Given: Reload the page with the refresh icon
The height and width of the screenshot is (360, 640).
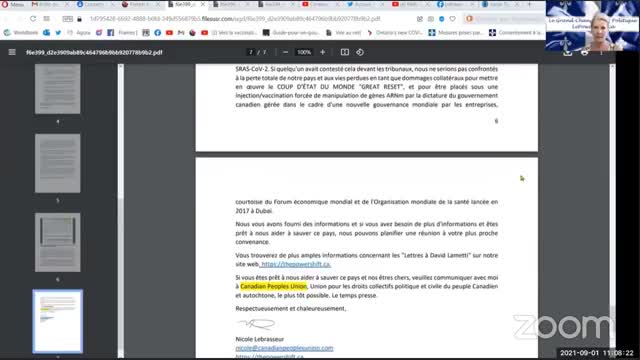Looking at the screenshot, I should click(33, 19).
